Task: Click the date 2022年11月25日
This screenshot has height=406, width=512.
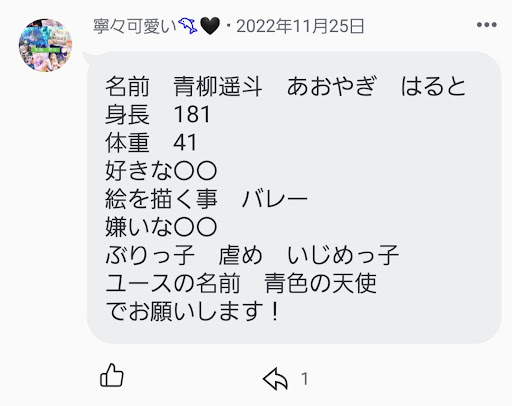Action: [300, 26]
